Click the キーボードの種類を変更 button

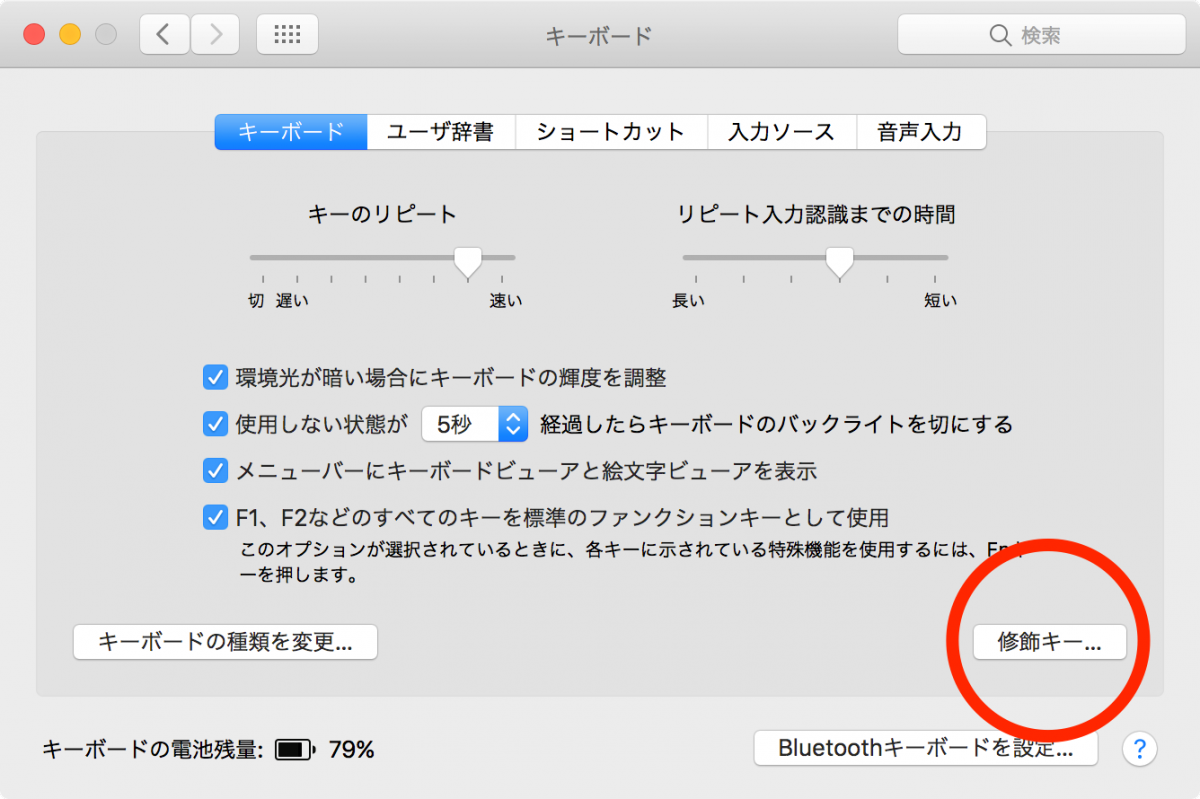click(x=225, y=642)
